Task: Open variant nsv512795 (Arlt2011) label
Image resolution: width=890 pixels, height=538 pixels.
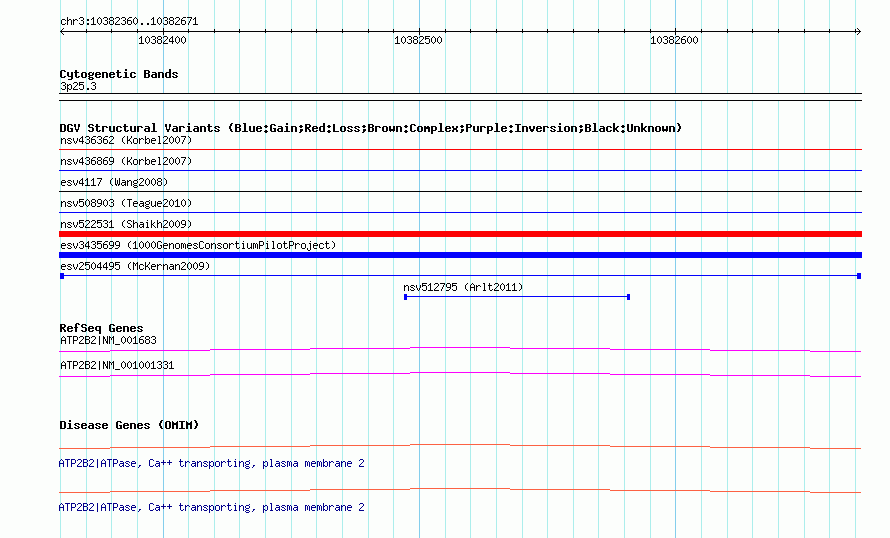Action: pyautogui.click(x=463, y=287)
